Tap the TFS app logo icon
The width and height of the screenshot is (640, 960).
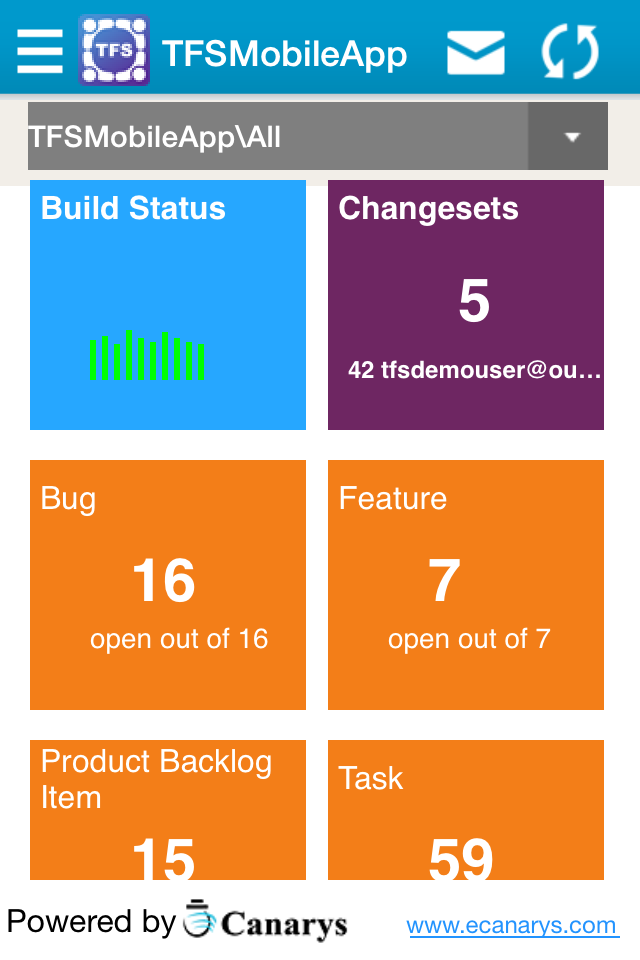coord(114,50)
